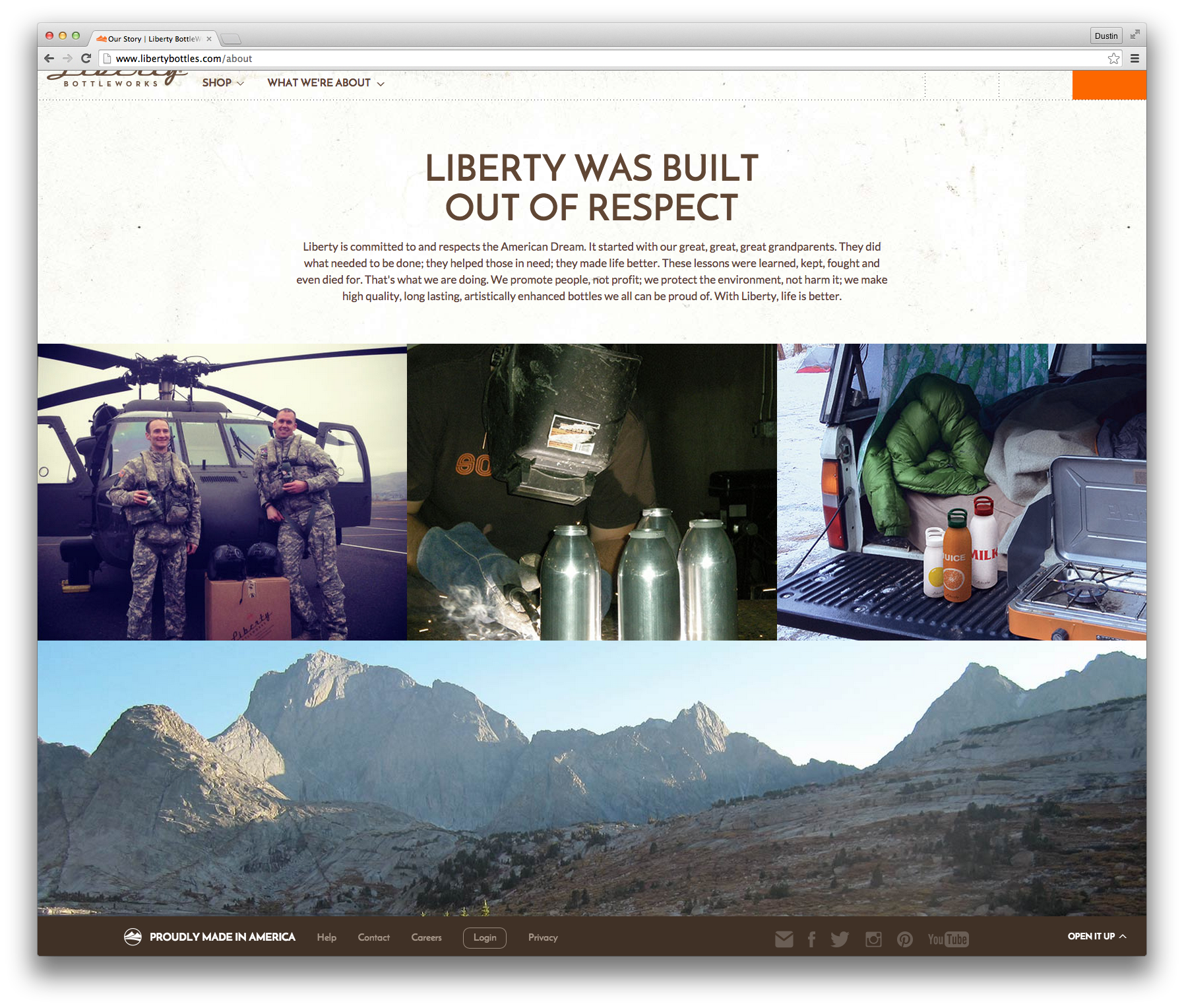Zoom the window with the green button
Viewport: 1184px width, 1008px height.
coord(76,36)
